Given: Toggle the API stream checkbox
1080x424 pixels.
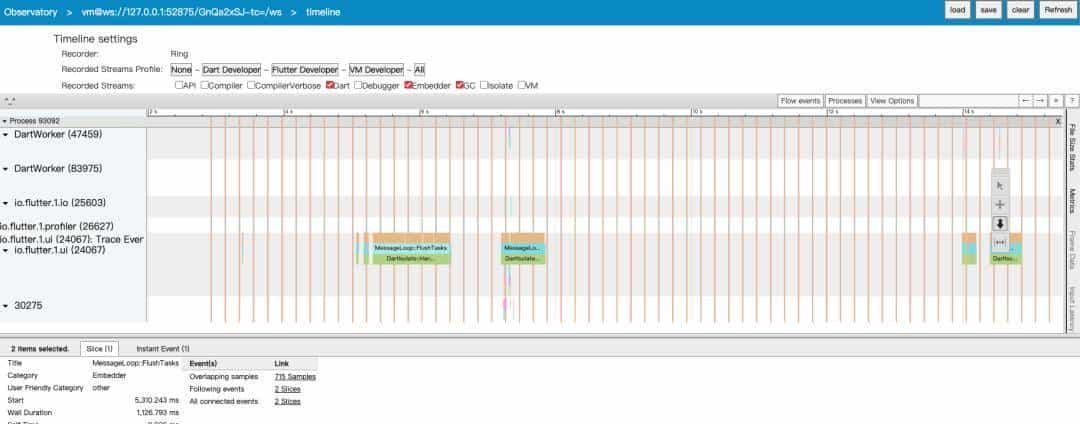Looking at the screenshot, I should coord(179,85).
